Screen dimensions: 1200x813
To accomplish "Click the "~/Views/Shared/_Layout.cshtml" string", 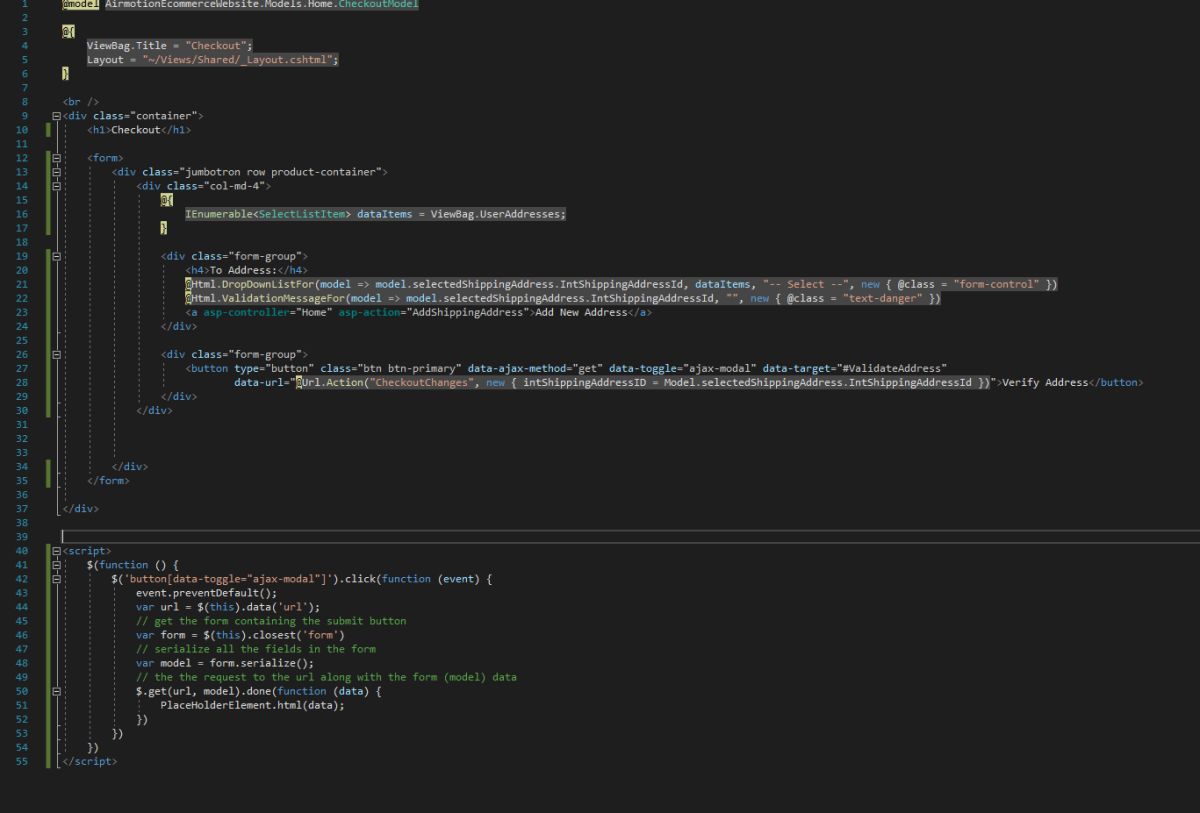I will [x=237, y=60].
